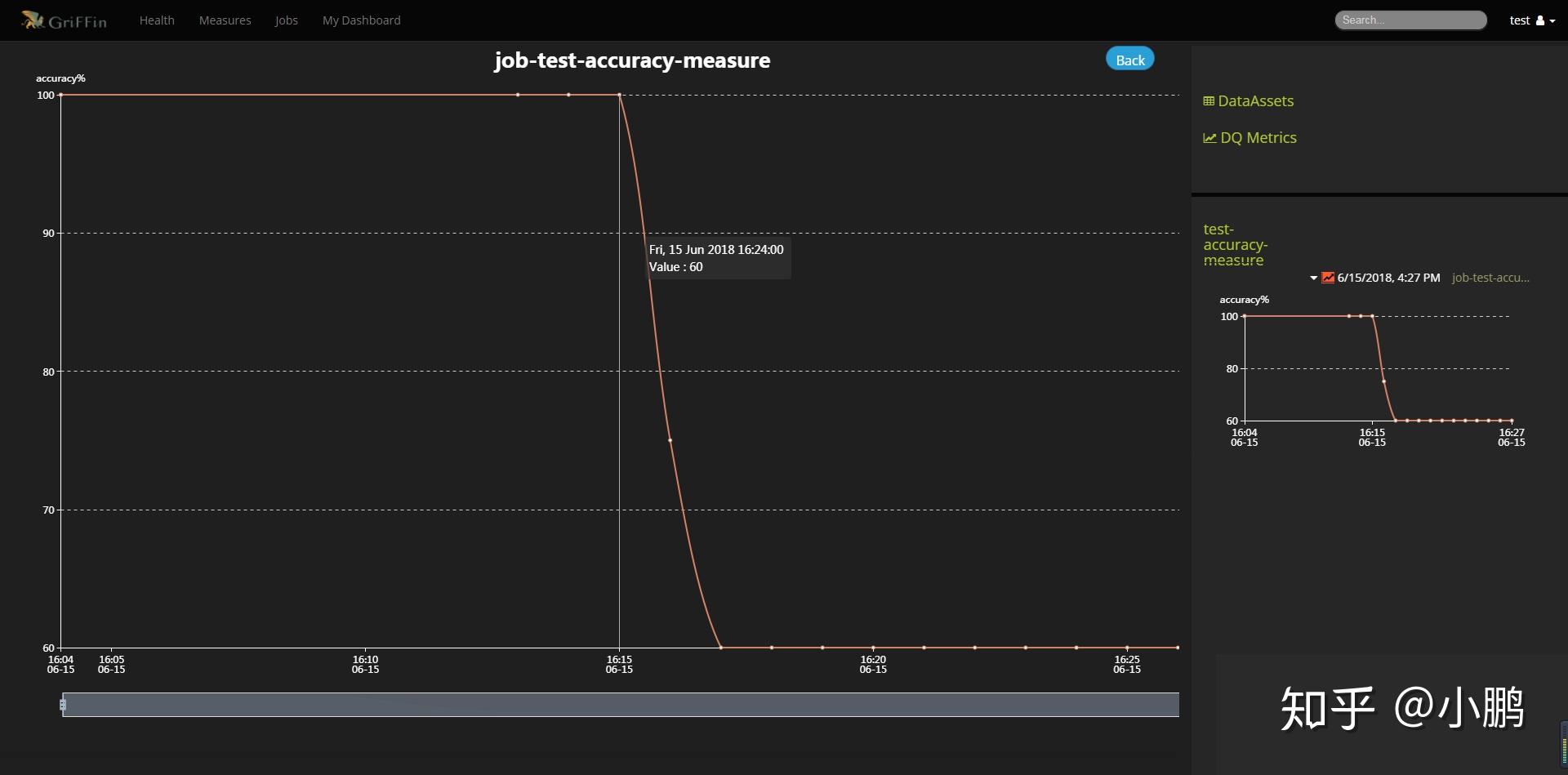Click the DataAssets table icon
The height and width of the screenshot is (775, 1568).
tap(1209, 101)
